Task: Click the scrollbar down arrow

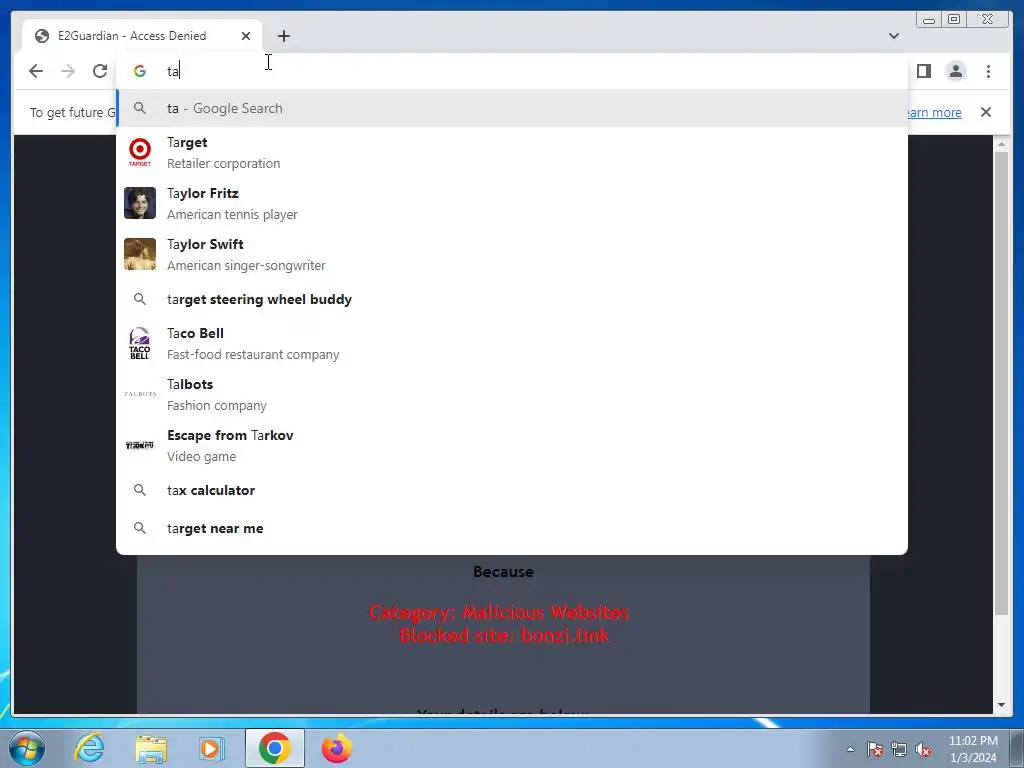Action: click(1002, 705)
